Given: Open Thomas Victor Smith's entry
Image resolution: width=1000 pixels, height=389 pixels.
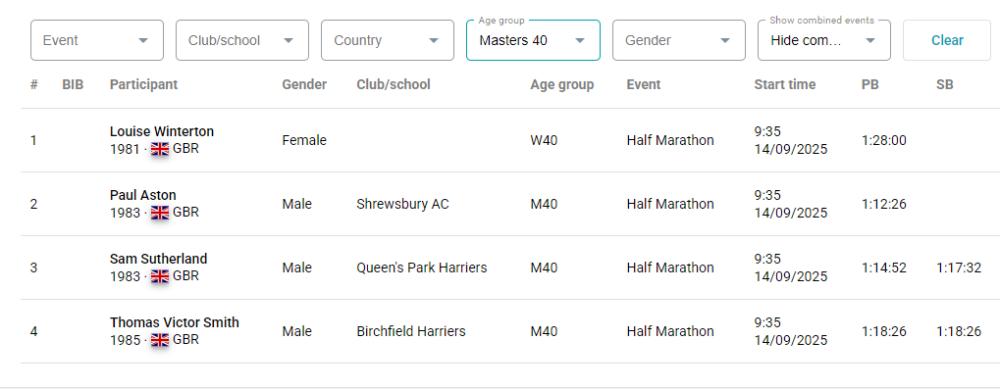Looking at the screenshot, I should tap(174, 323).
